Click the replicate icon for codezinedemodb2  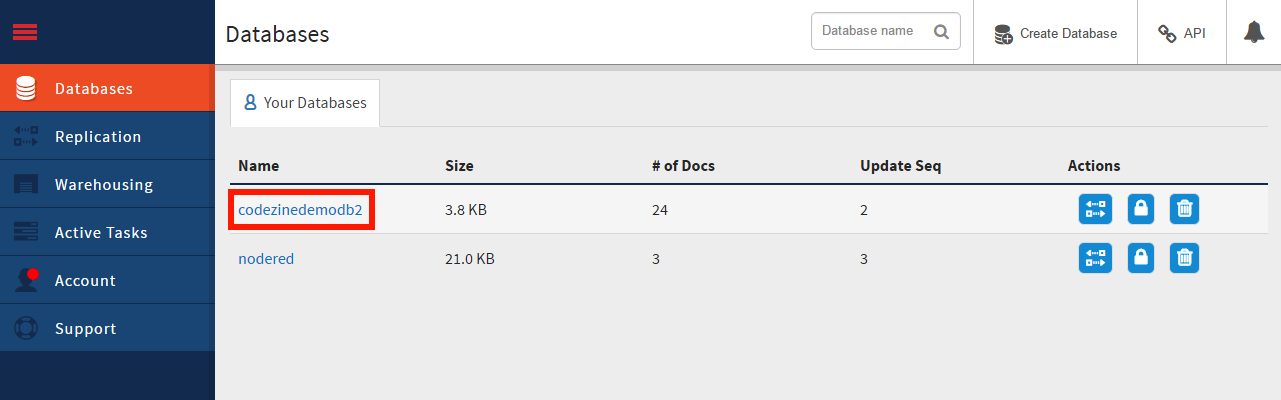pos(1095,209)
